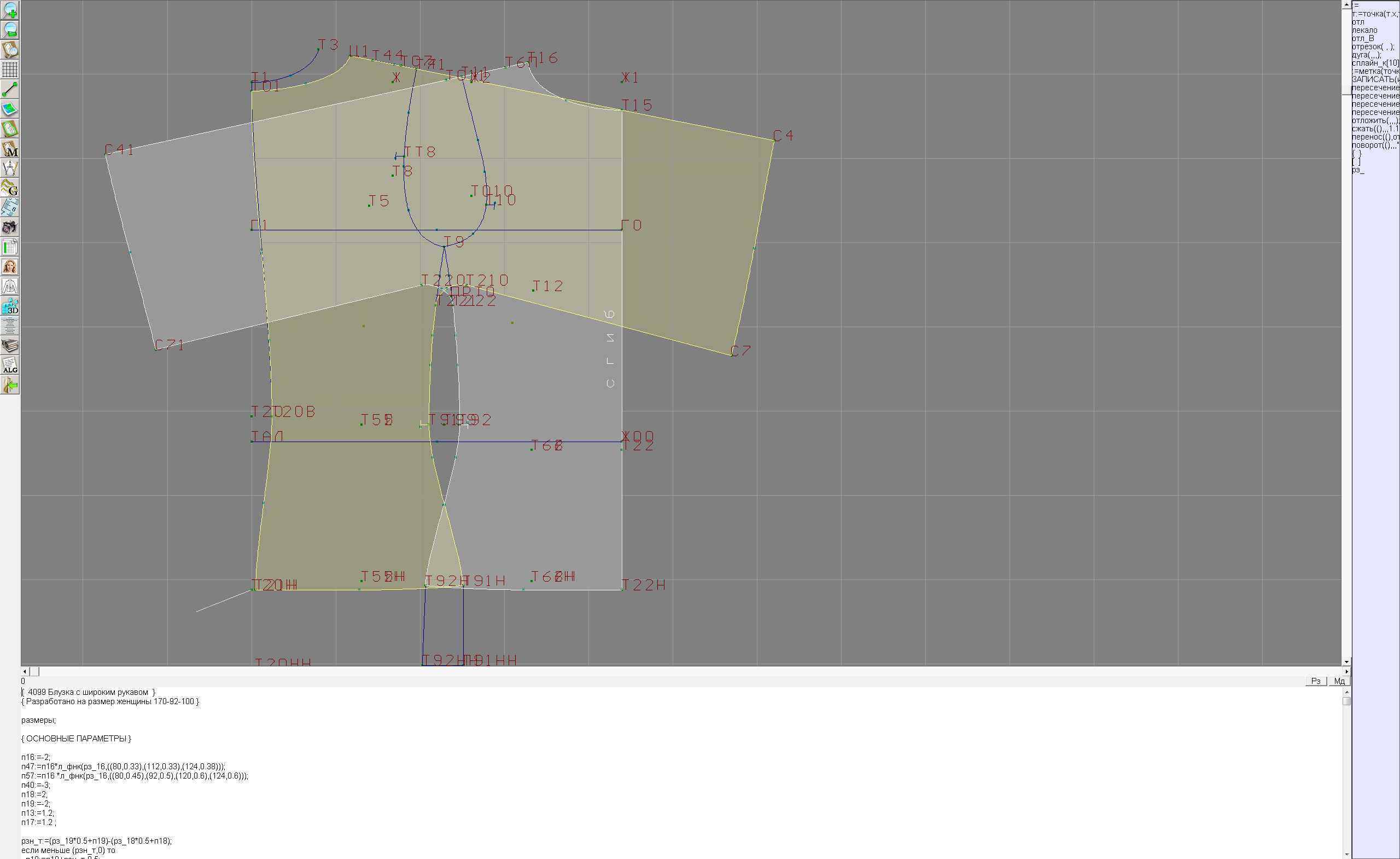1400x859 pixels.
Task: Open the pattern with M icon
Action: pos(10,148)
